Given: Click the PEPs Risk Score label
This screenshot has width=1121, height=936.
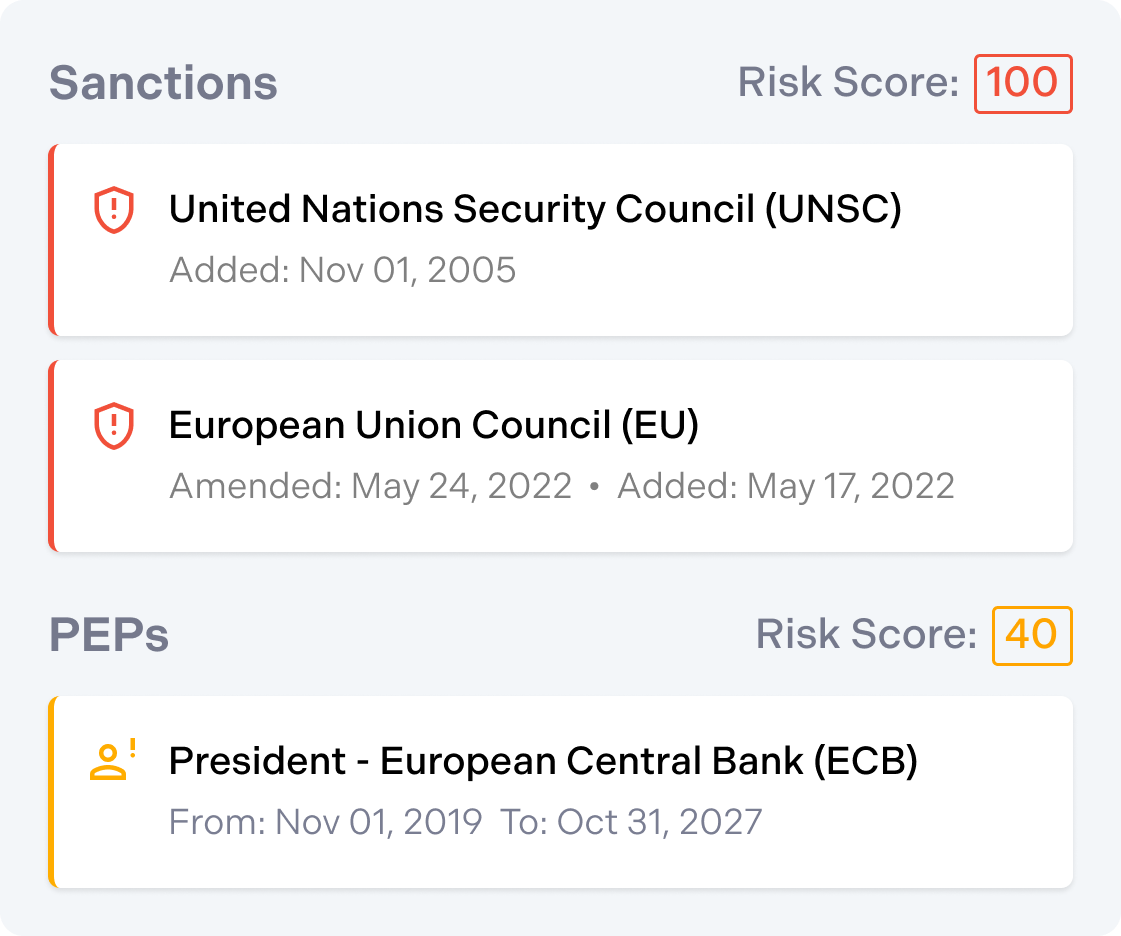Looking at the screenshot, I should pos(865,635).
